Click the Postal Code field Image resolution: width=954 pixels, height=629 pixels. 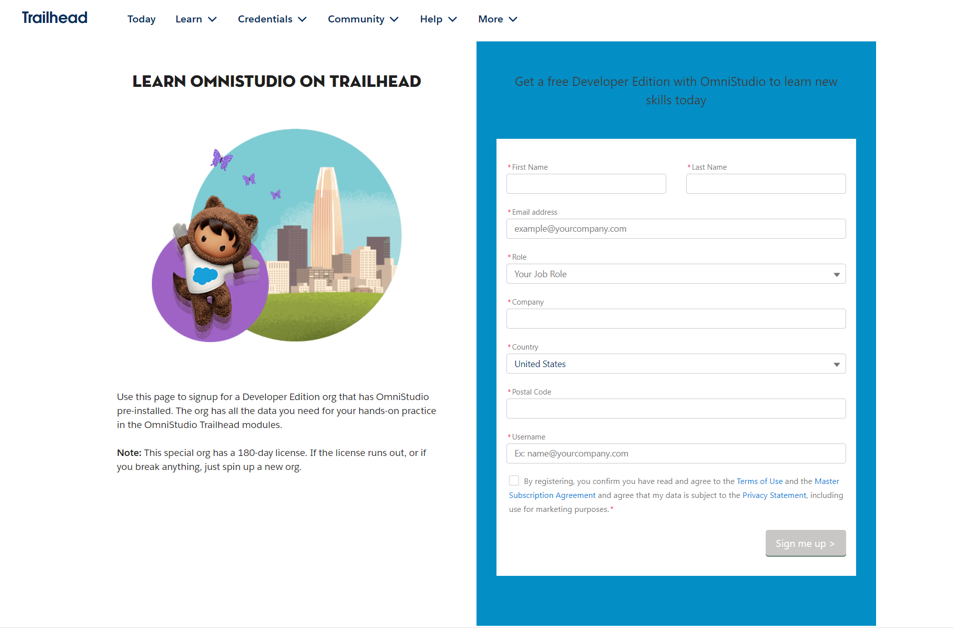coord(675,408)
